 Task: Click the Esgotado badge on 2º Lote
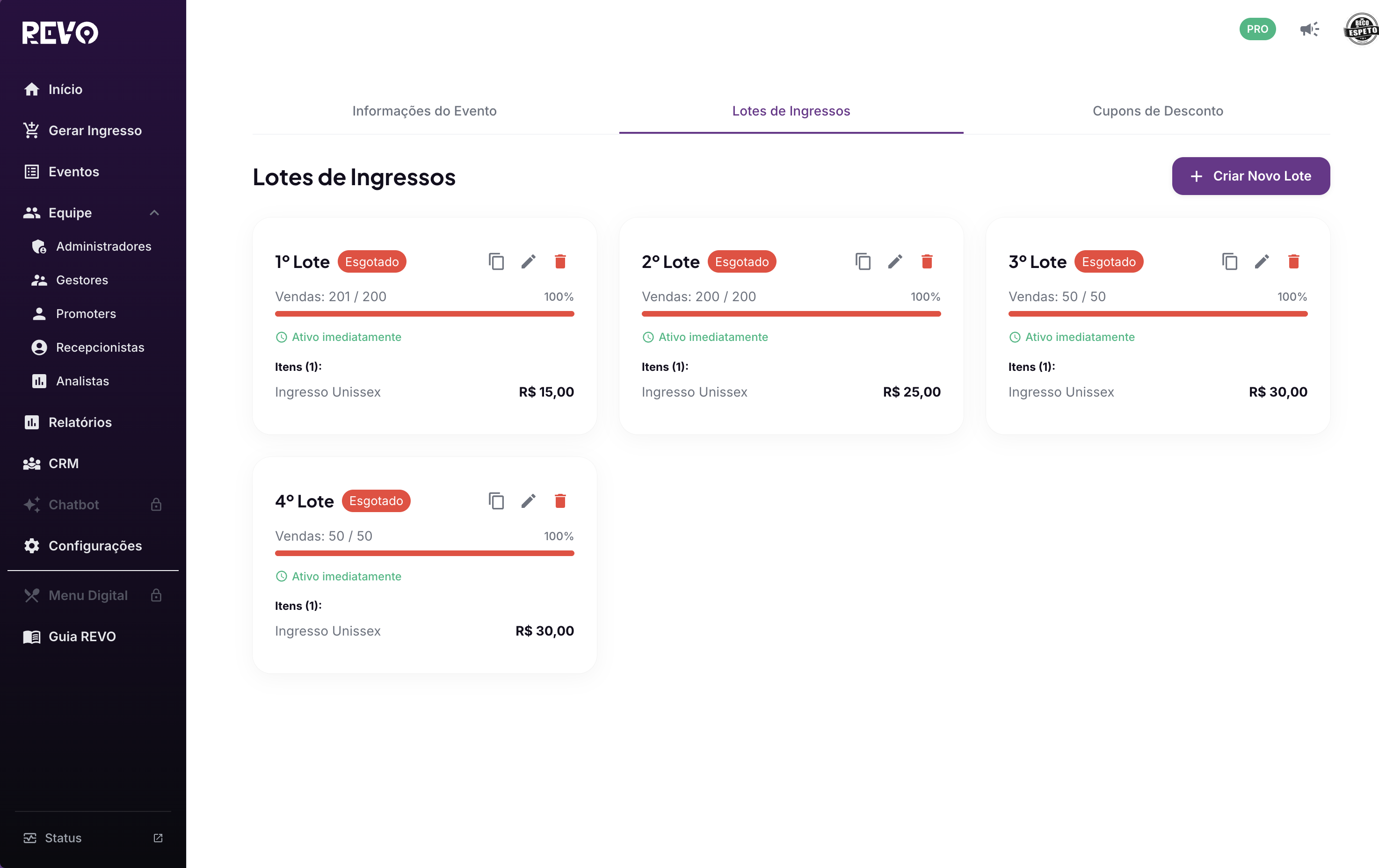[x=741, y=261]
